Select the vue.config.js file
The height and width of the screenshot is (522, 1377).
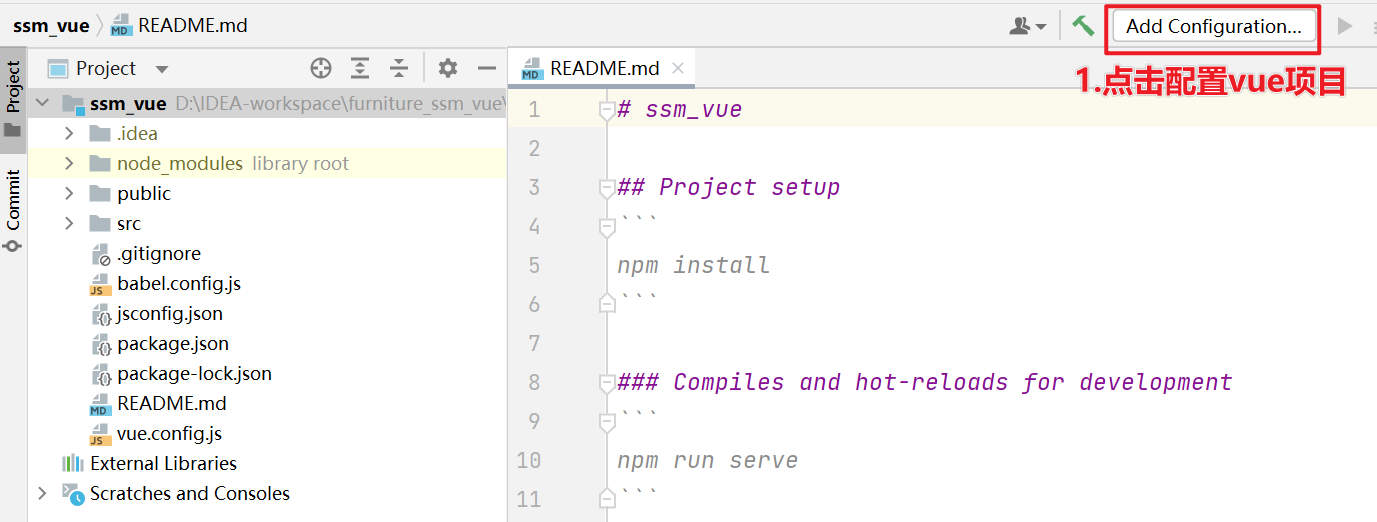tap(169, 433)
